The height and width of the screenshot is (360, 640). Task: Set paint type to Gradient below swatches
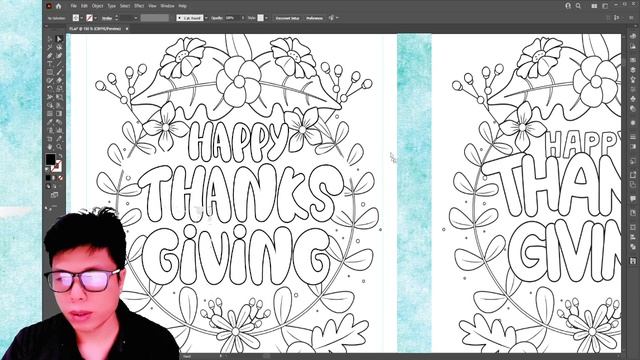coord(54,178)
